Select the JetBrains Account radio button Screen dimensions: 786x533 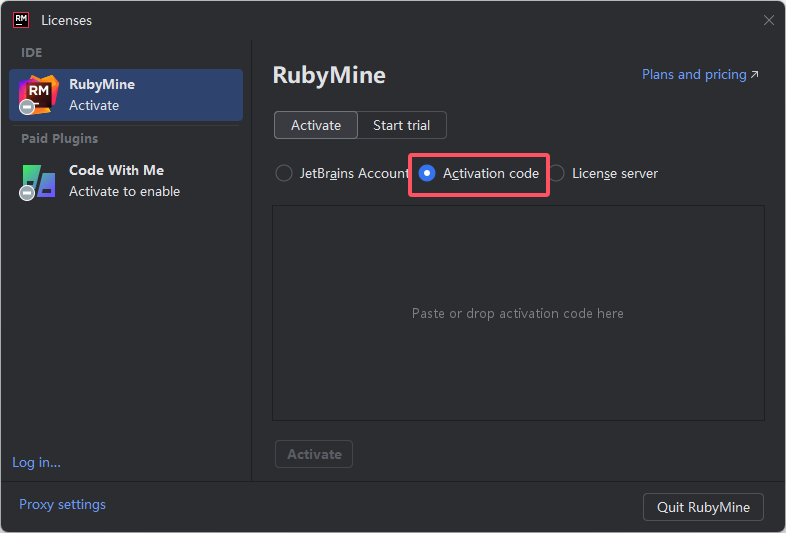(284, 173)
